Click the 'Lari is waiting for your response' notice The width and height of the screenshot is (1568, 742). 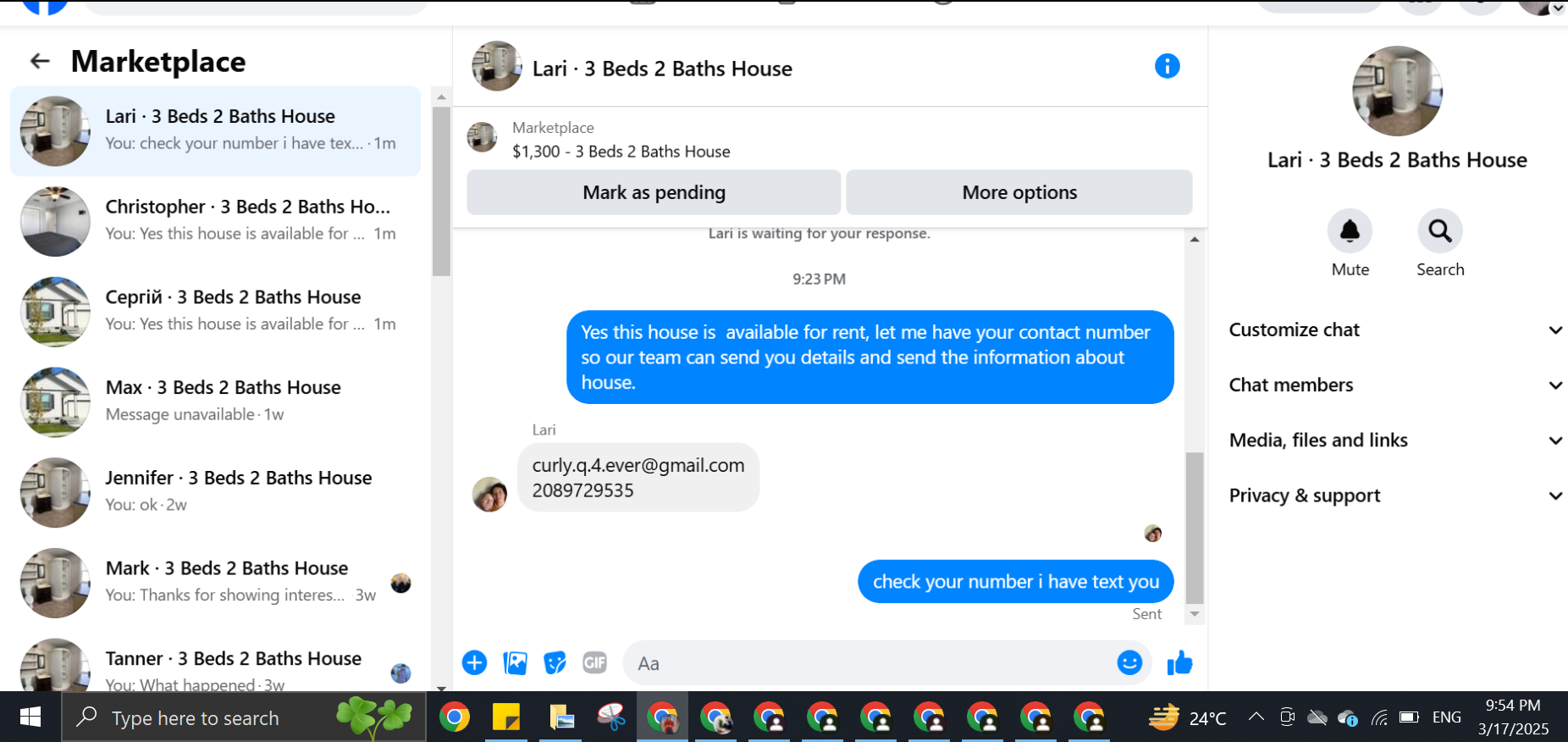[819, 234]
